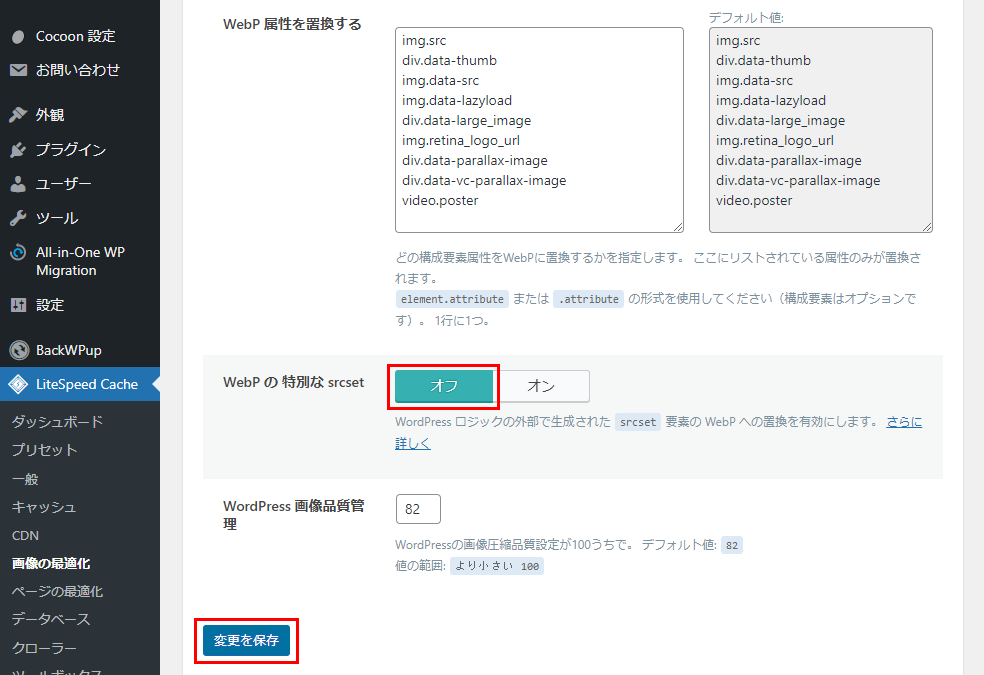Click the WordPress image quality number field
This screenshot has height=675, width=984.
pyautogui.click(x=418, y=509)
